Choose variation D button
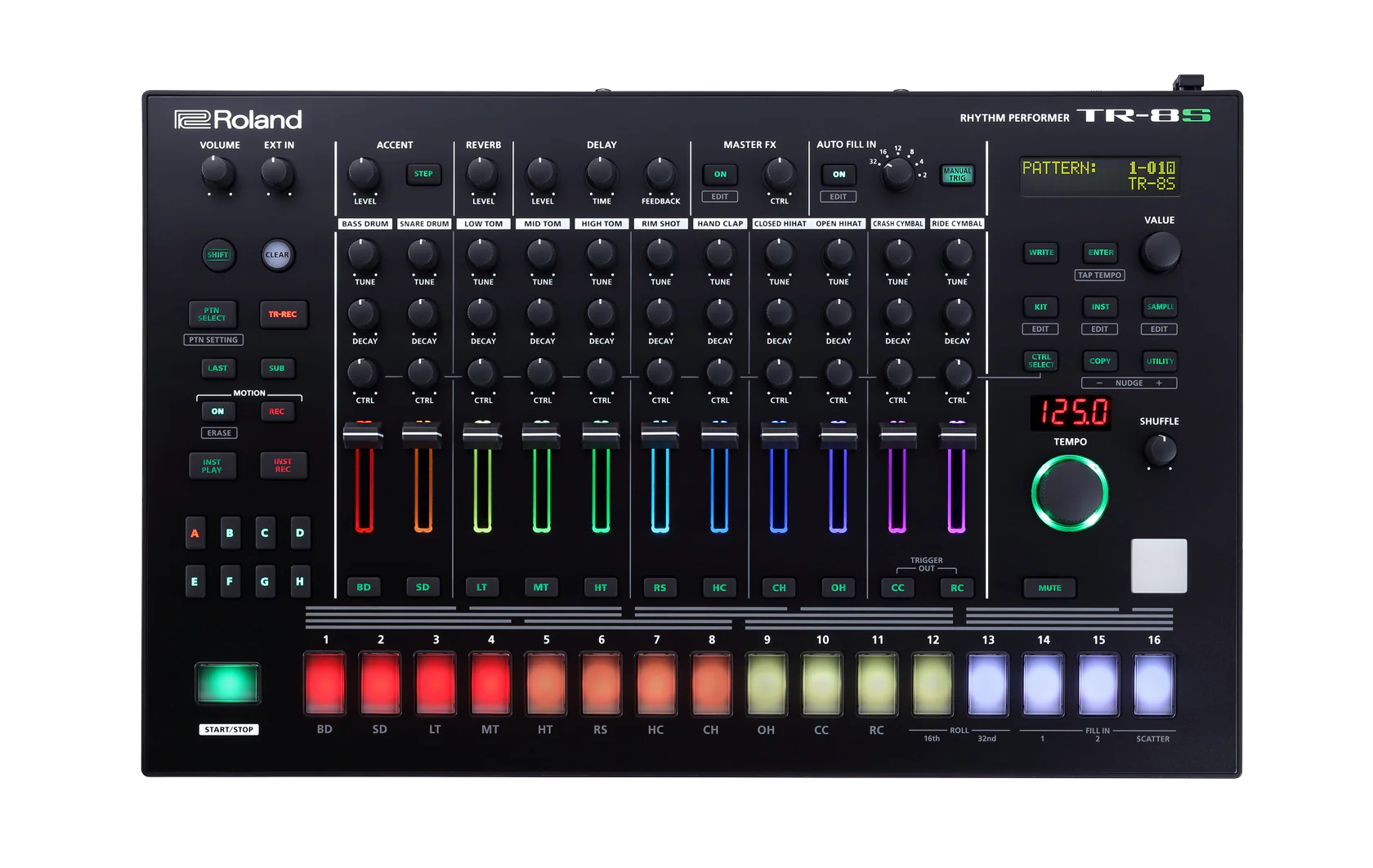Screen dimensions: 1373x868 300,534
